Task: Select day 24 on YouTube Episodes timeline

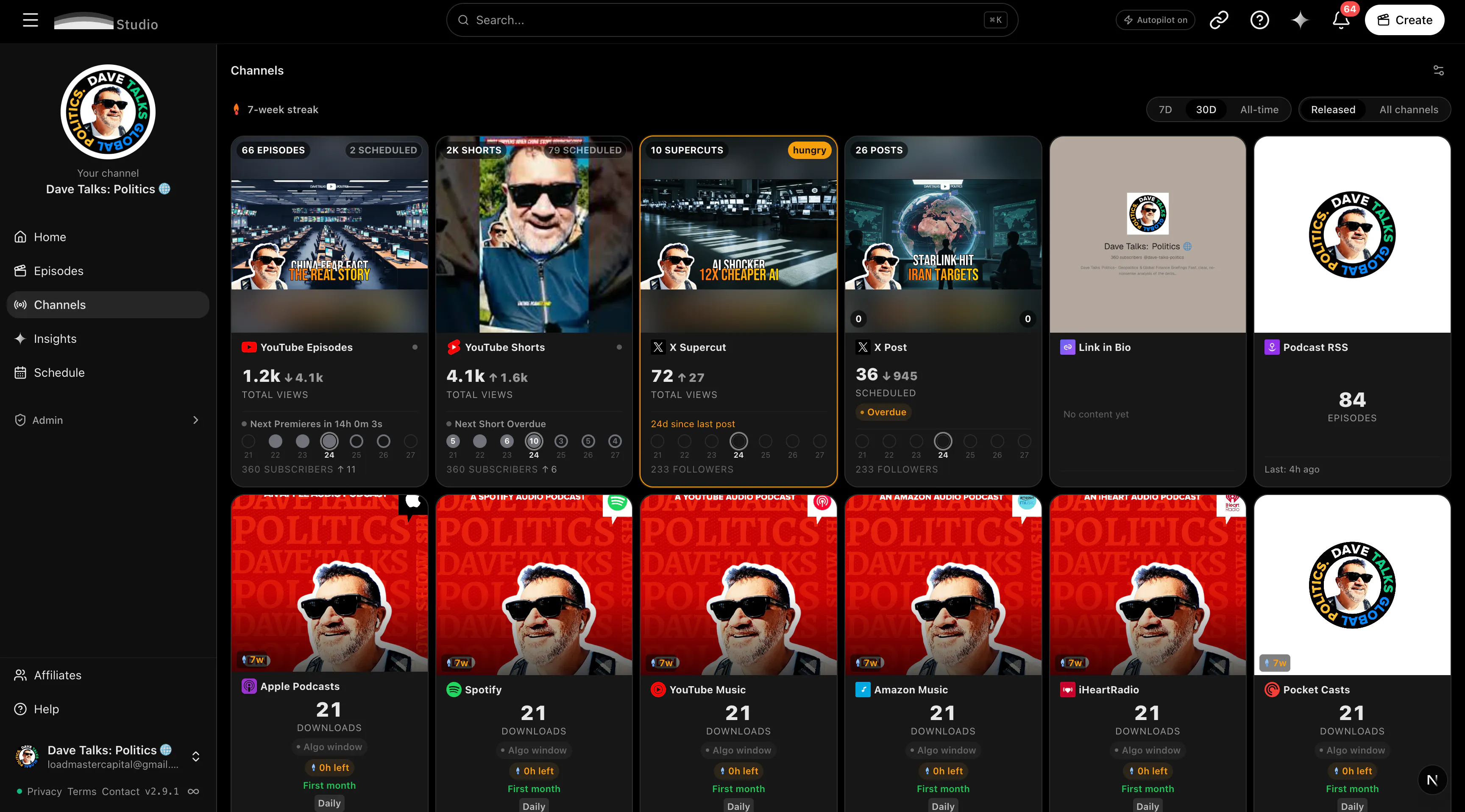Action: (329, 441)
